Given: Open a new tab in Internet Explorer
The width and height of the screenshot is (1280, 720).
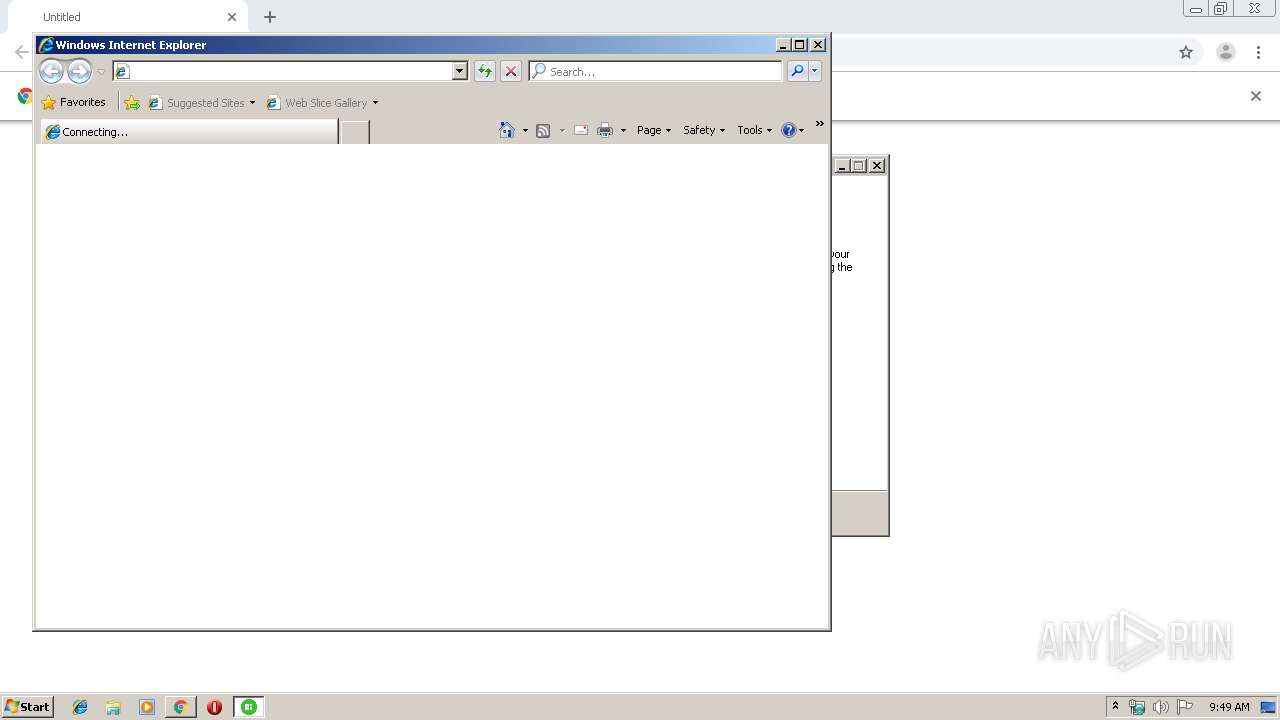Looking at the screenshot, I should click(x=355, y=131).
